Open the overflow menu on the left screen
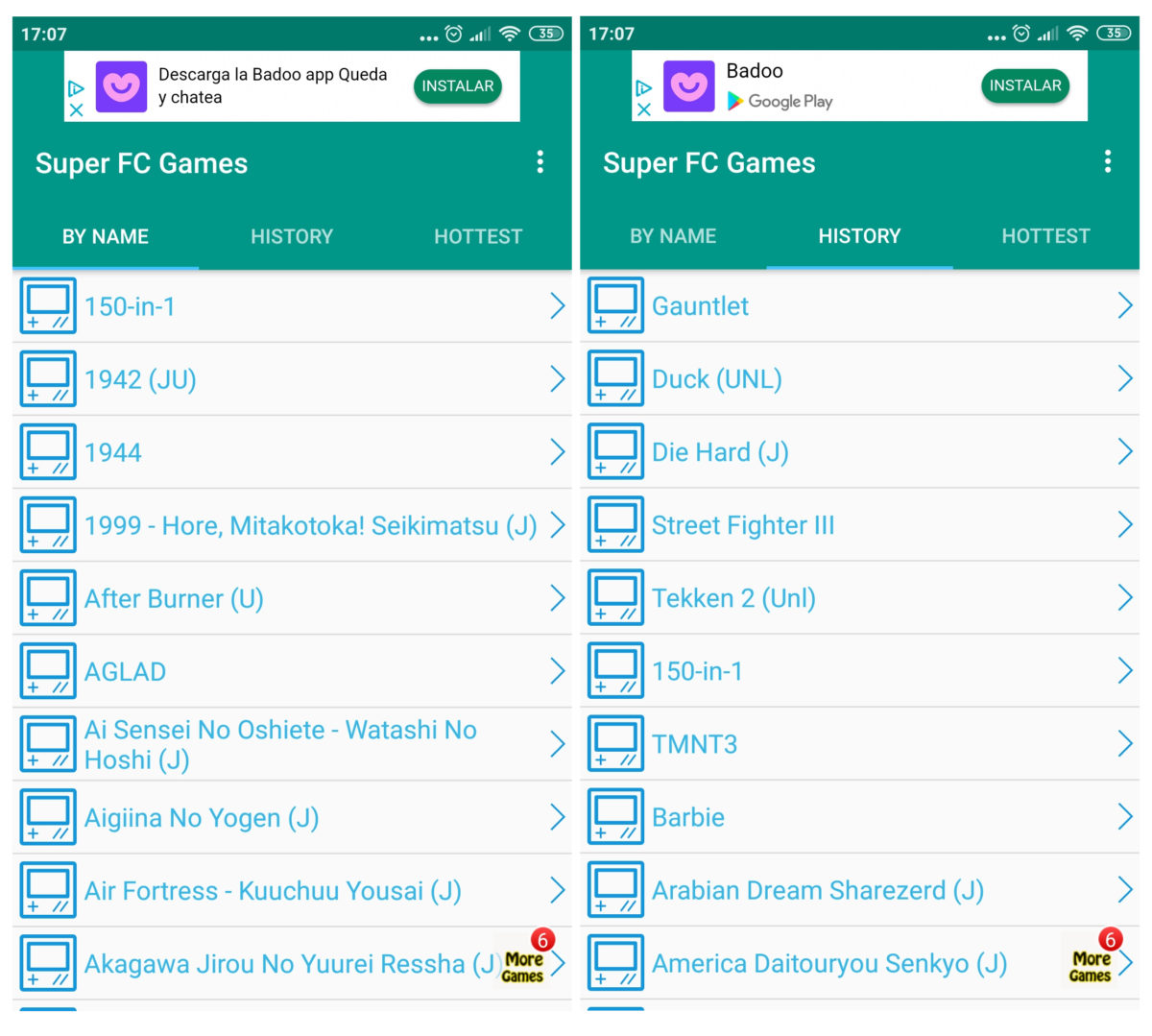This screenshot has height=1036, width=1152. tap(540, 163)
